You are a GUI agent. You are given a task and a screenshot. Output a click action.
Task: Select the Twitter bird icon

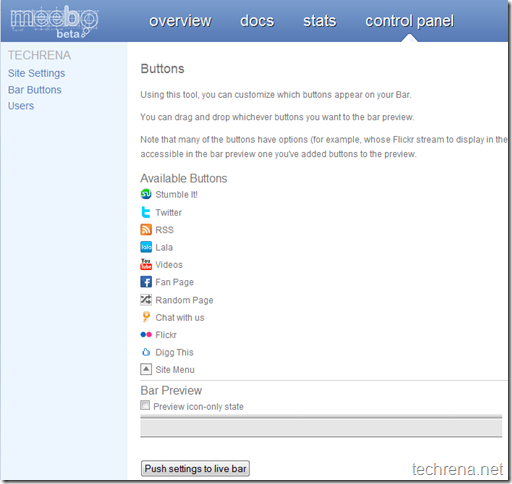click(x=146, y=212)
